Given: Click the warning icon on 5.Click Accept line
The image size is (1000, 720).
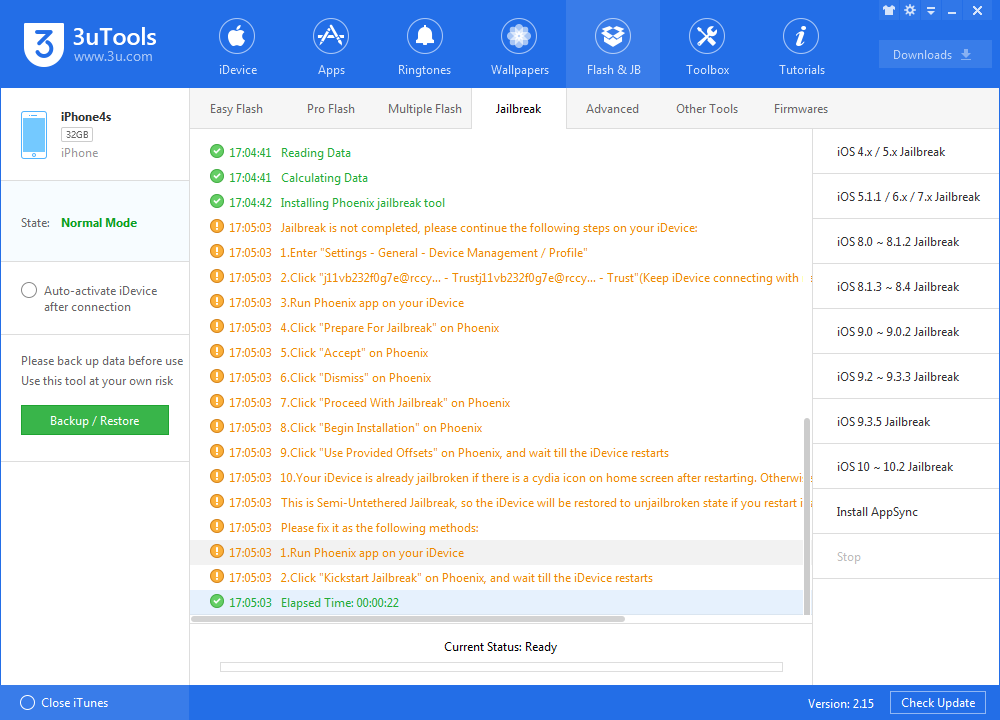Looking at the screenshot, I should coord(217,351).
